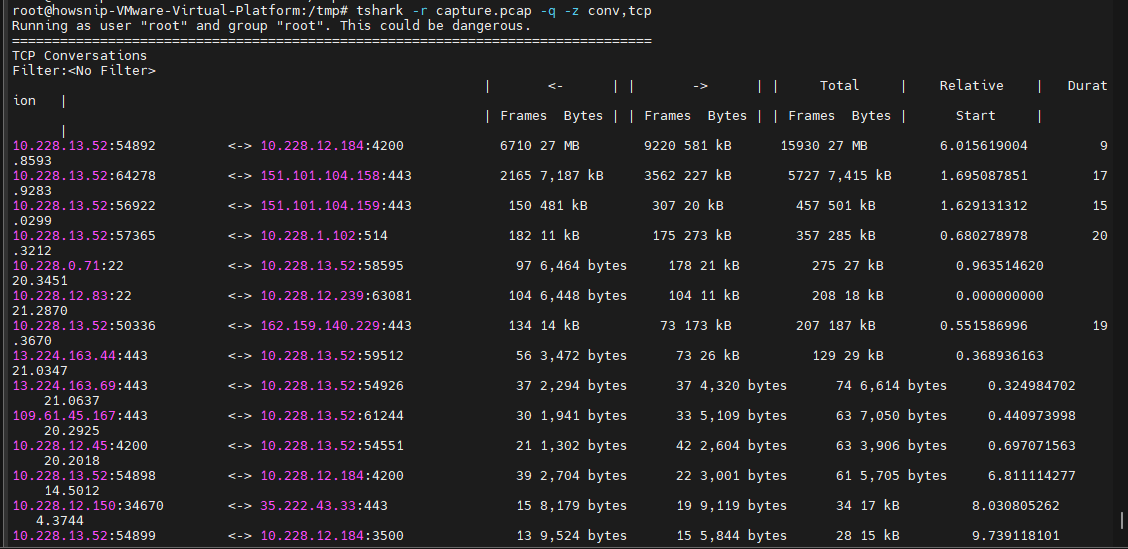Screen dimensions: 1128x549
Task: Click the '63 3,906 bytes' total
Action: 891,446
